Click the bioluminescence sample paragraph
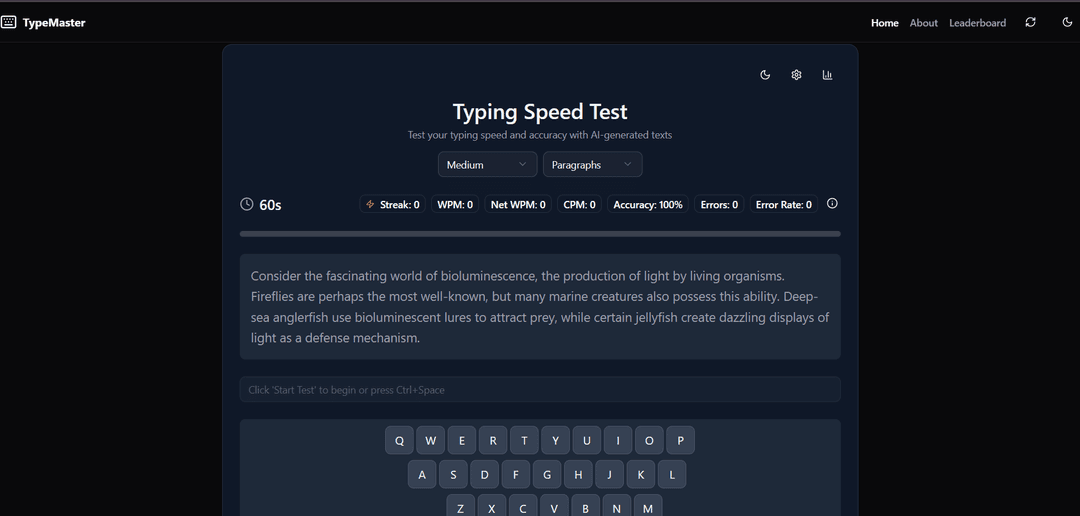 (540, 307)
